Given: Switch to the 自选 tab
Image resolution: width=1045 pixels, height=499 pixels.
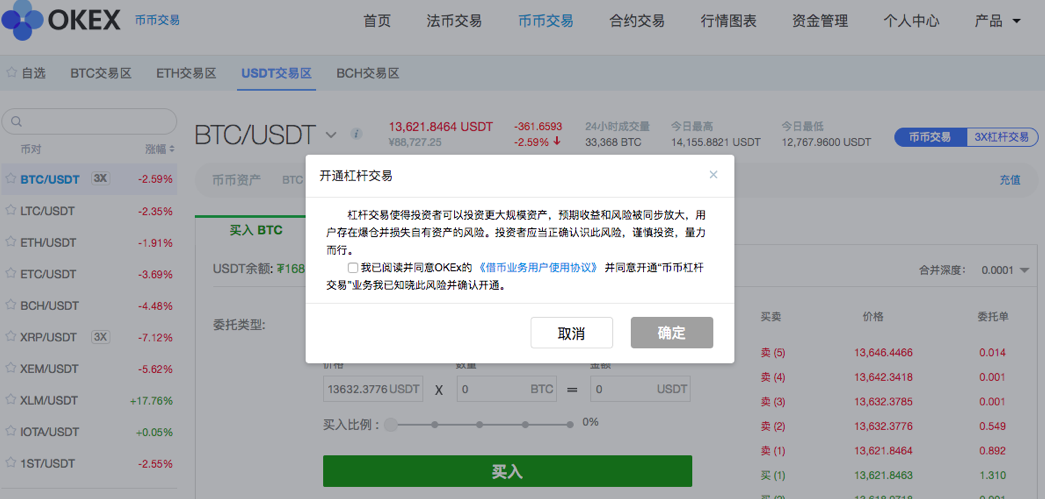Looking at the screenshot, I should point(26,73).
